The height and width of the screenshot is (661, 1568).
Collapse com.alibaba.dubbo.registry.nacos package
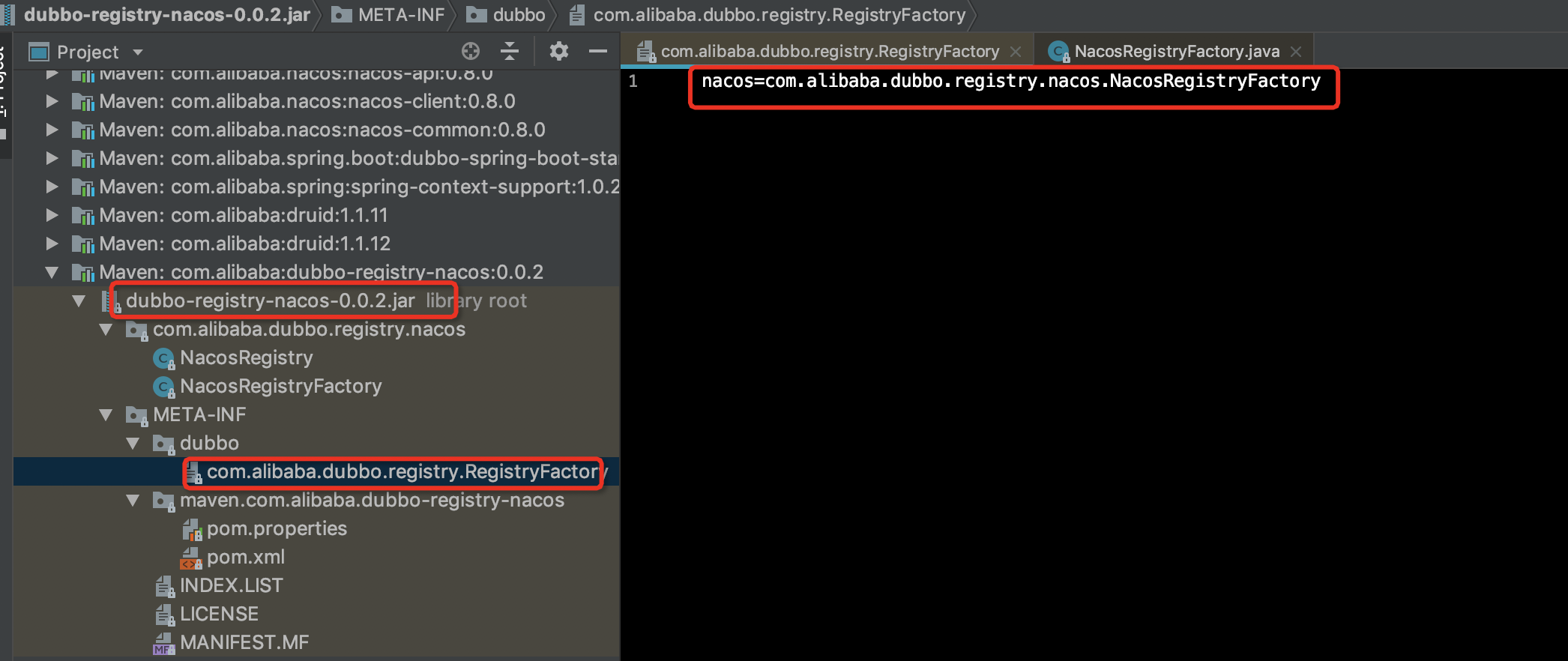[x=106, y=329]
